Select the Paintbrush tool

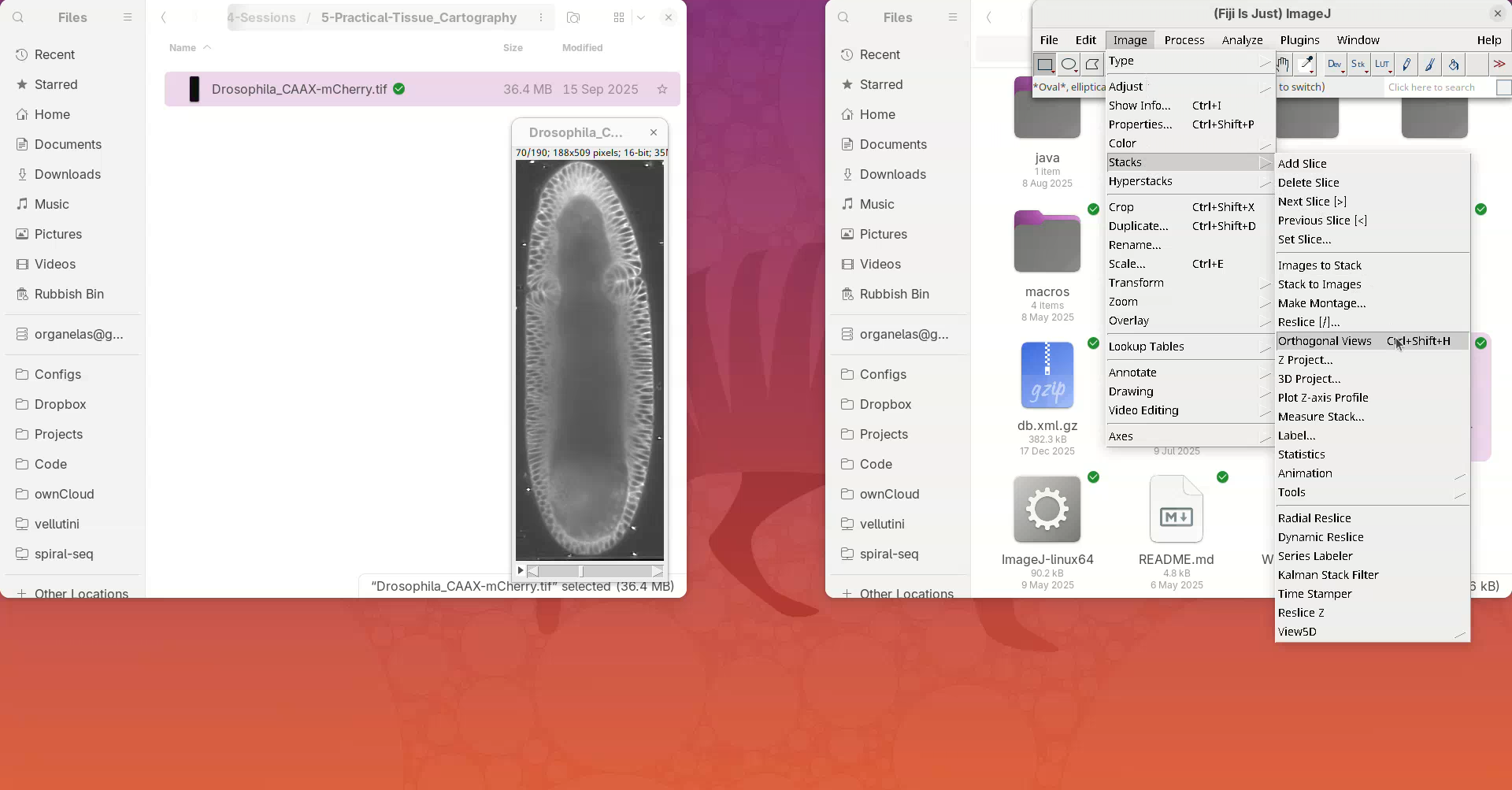1430,65
